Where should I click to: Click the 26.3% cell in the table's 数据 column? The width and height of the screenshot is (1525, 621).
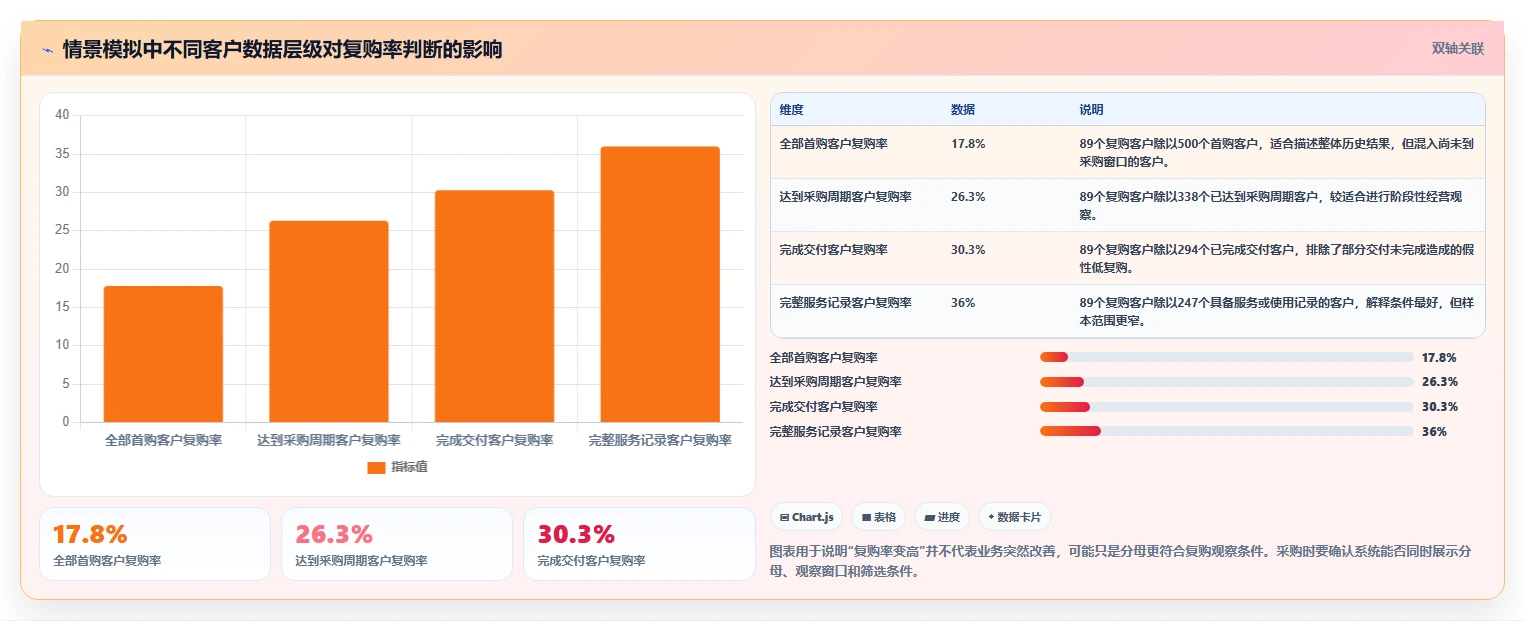(x=967, y=197)
